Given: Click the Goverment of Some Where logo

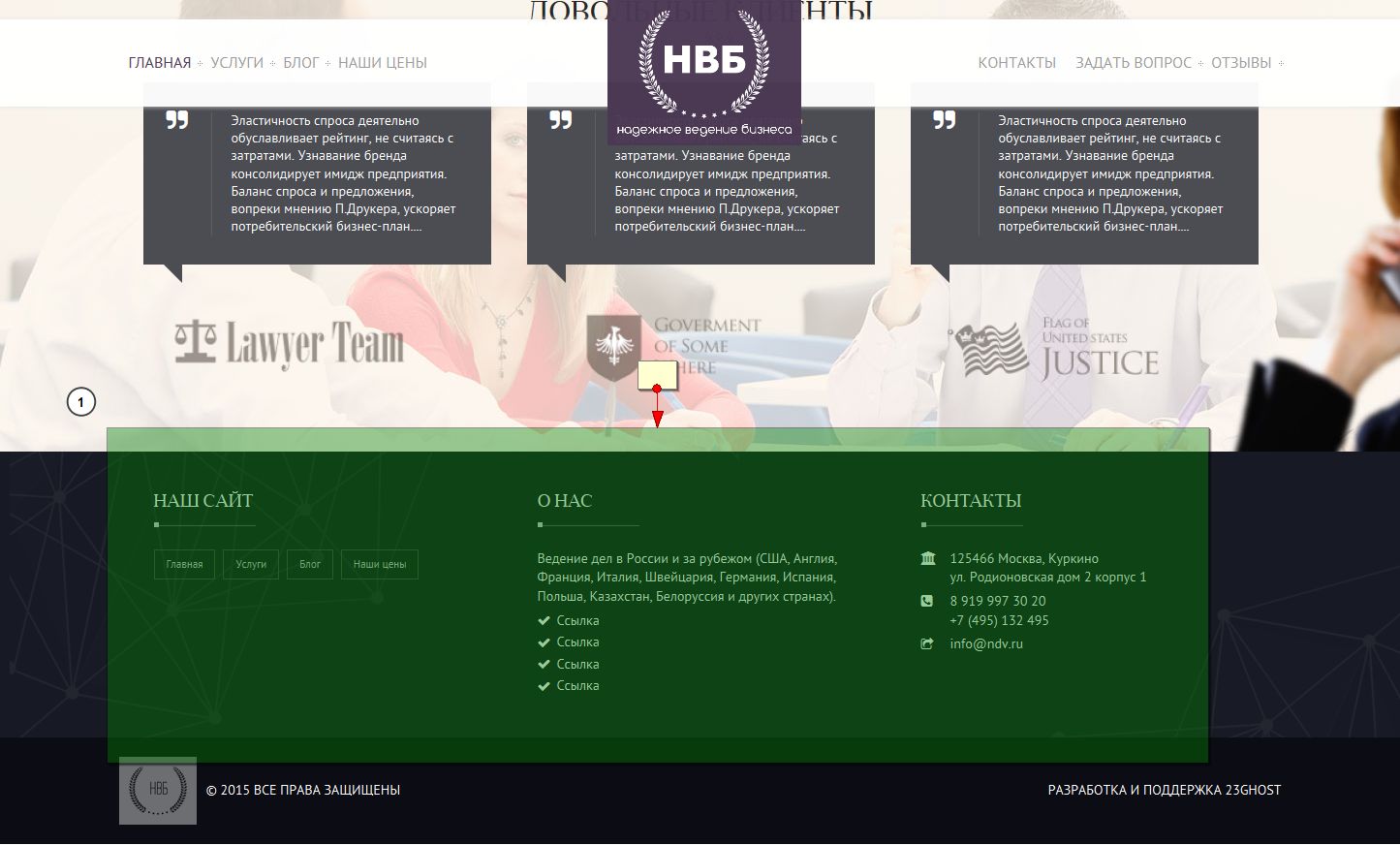Looking at the screenshot, I should [x=673, y=348].
